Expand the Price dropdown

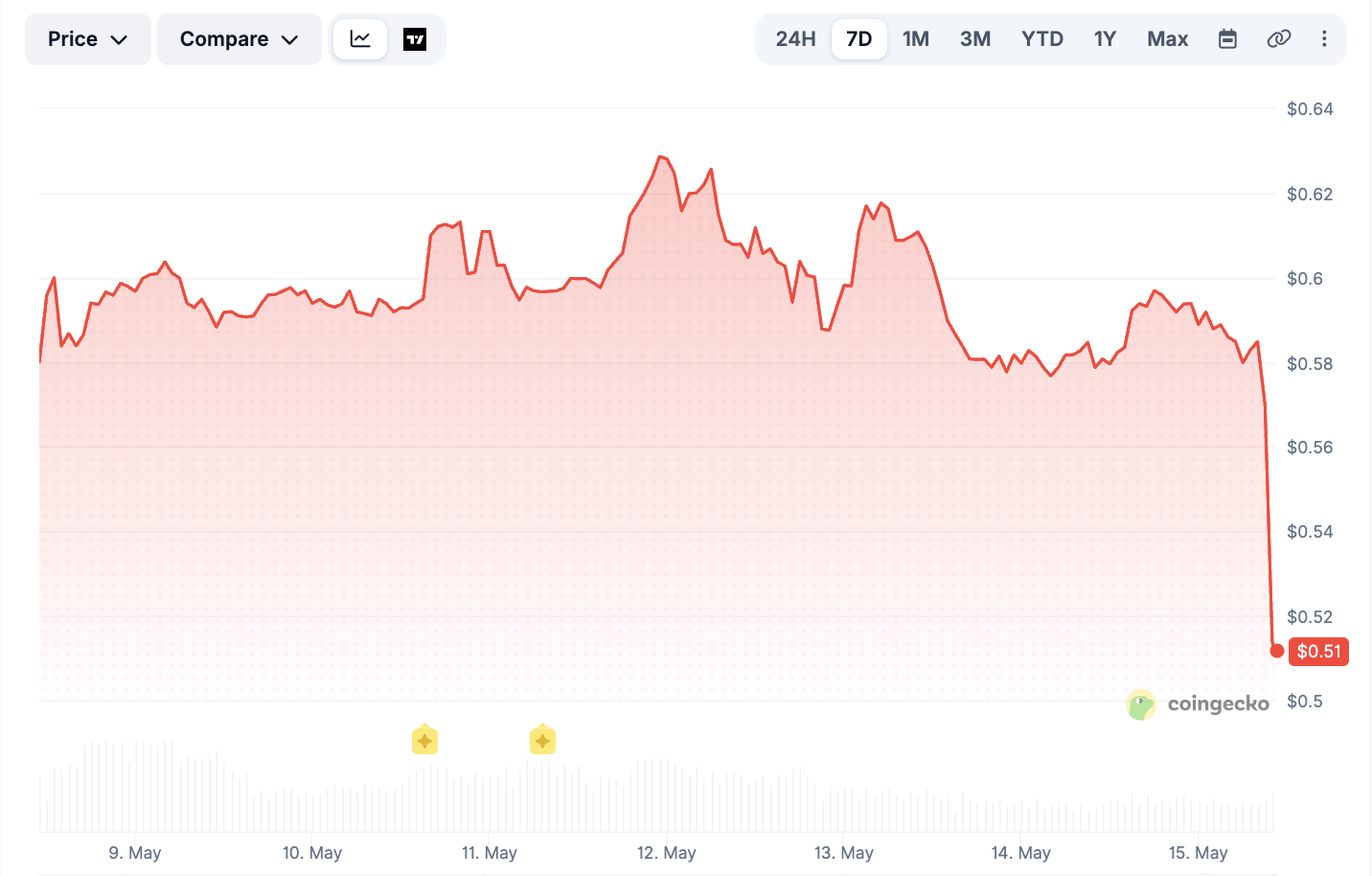(88, 39)
